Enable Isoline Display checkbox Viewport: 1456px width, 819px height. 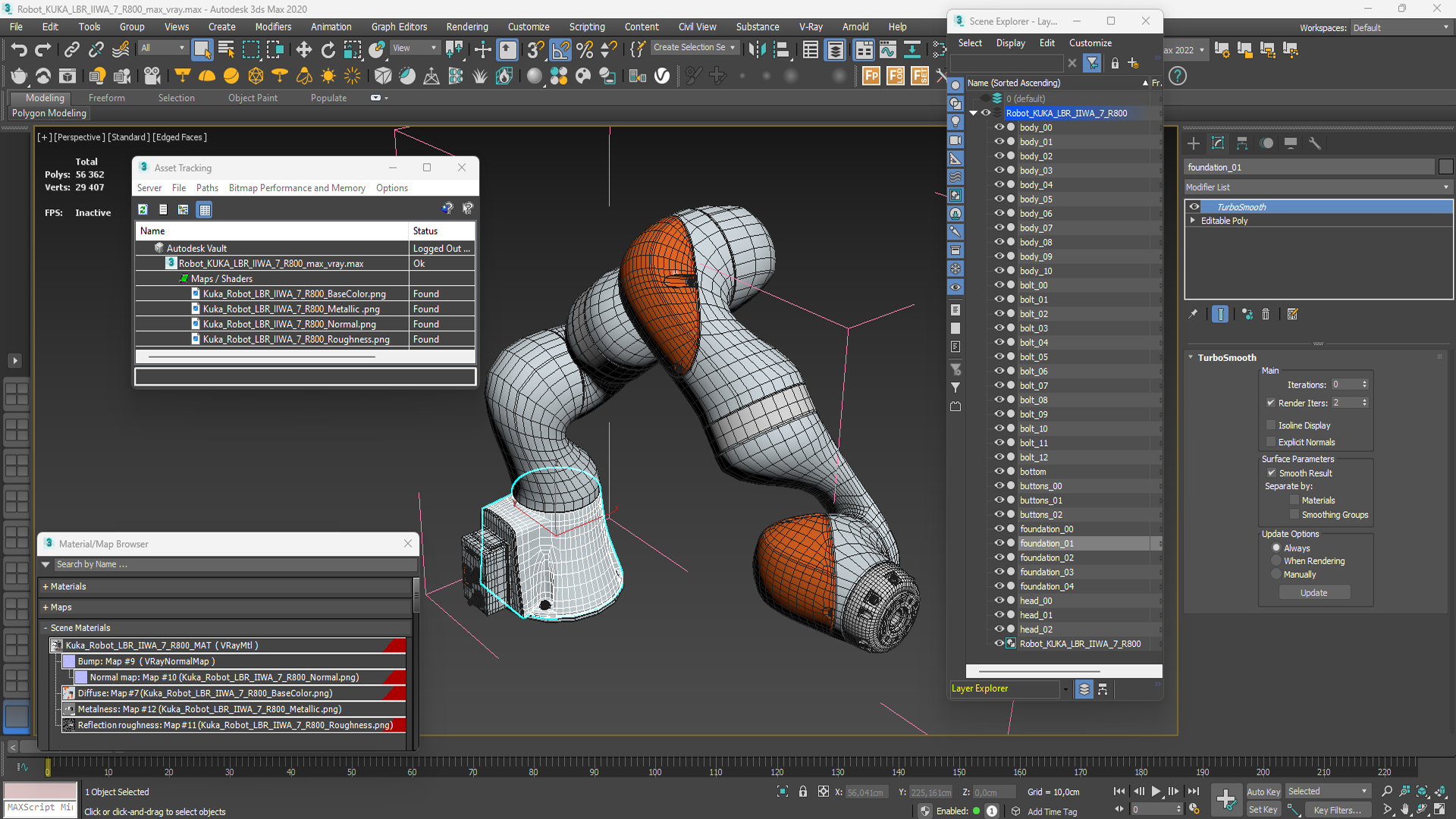[x=1271, y=425]
